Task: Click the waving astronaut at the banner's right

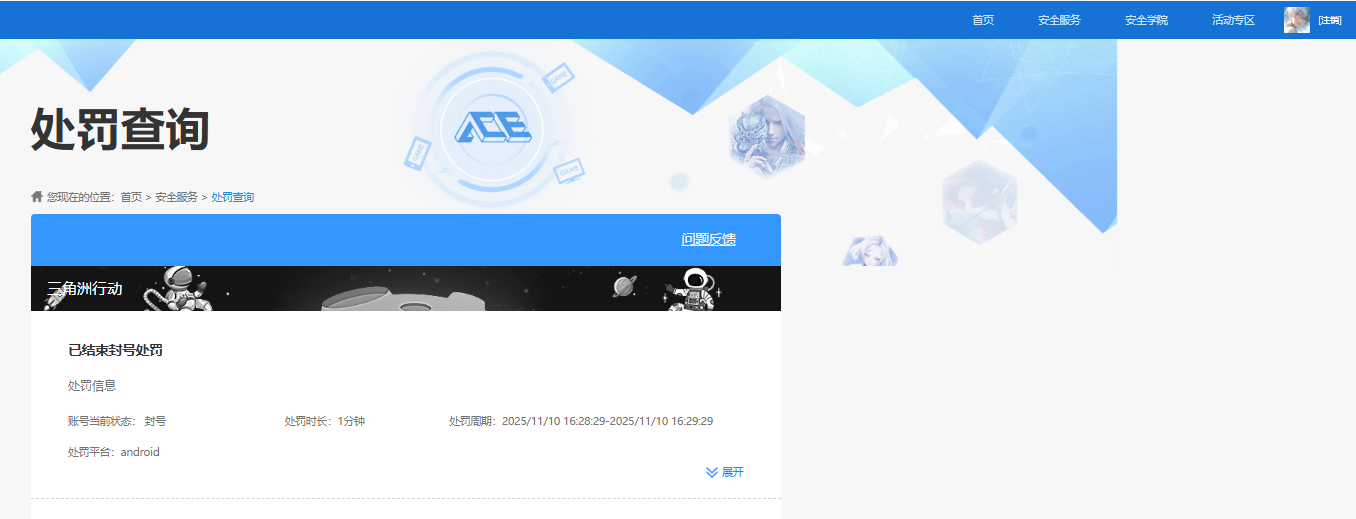Action: coord(694,289)
